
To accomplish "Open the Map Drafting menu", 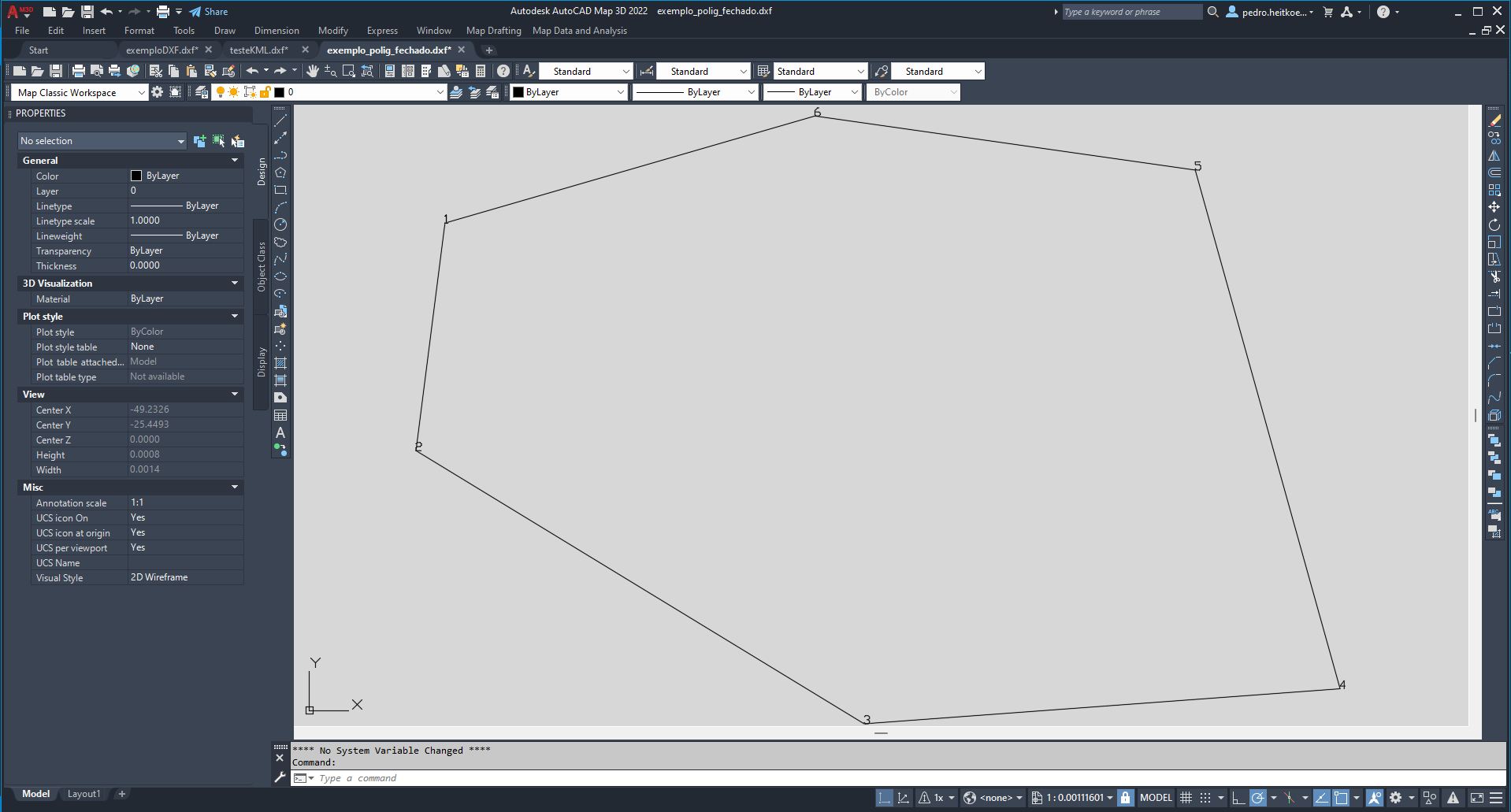I will point(494,31).
